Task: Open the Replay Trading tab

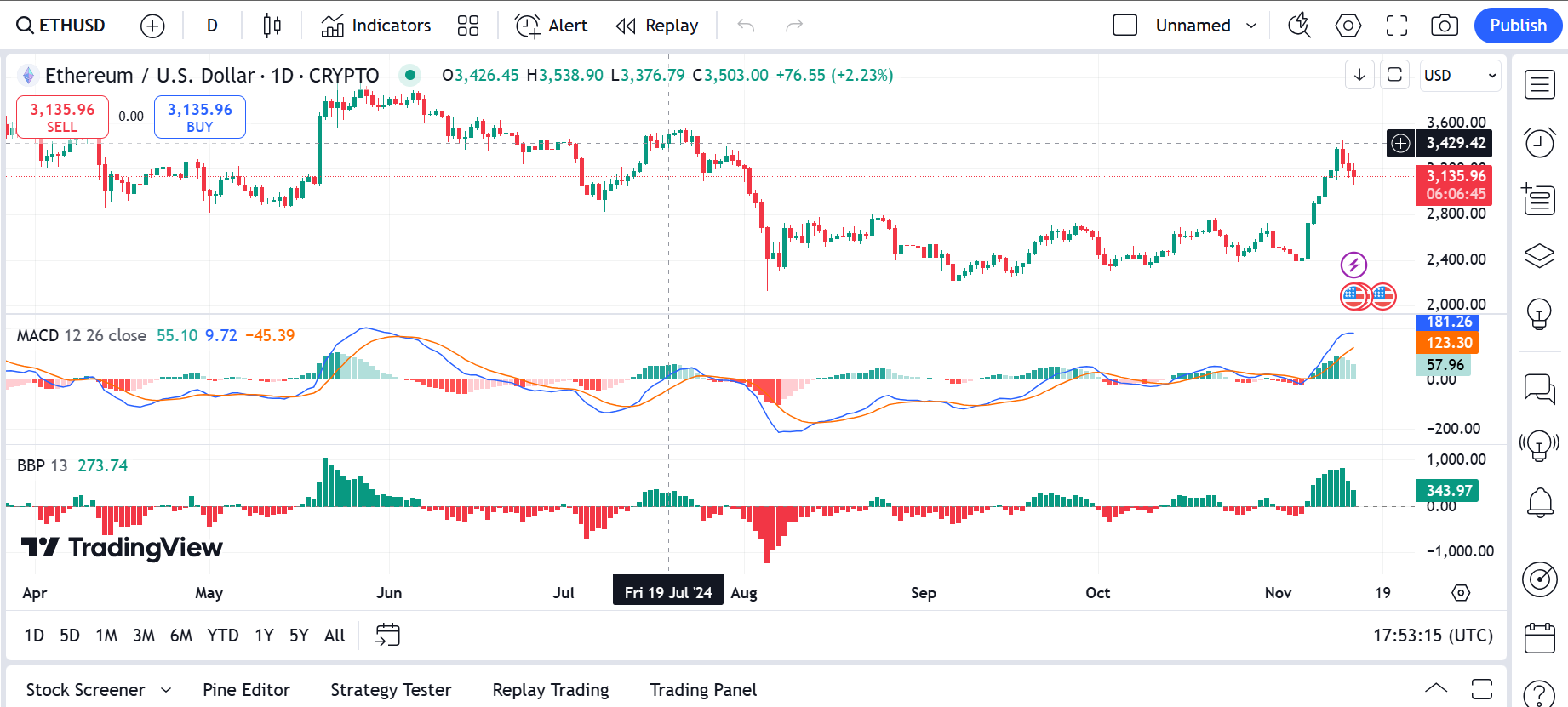Action: [551, 690]
